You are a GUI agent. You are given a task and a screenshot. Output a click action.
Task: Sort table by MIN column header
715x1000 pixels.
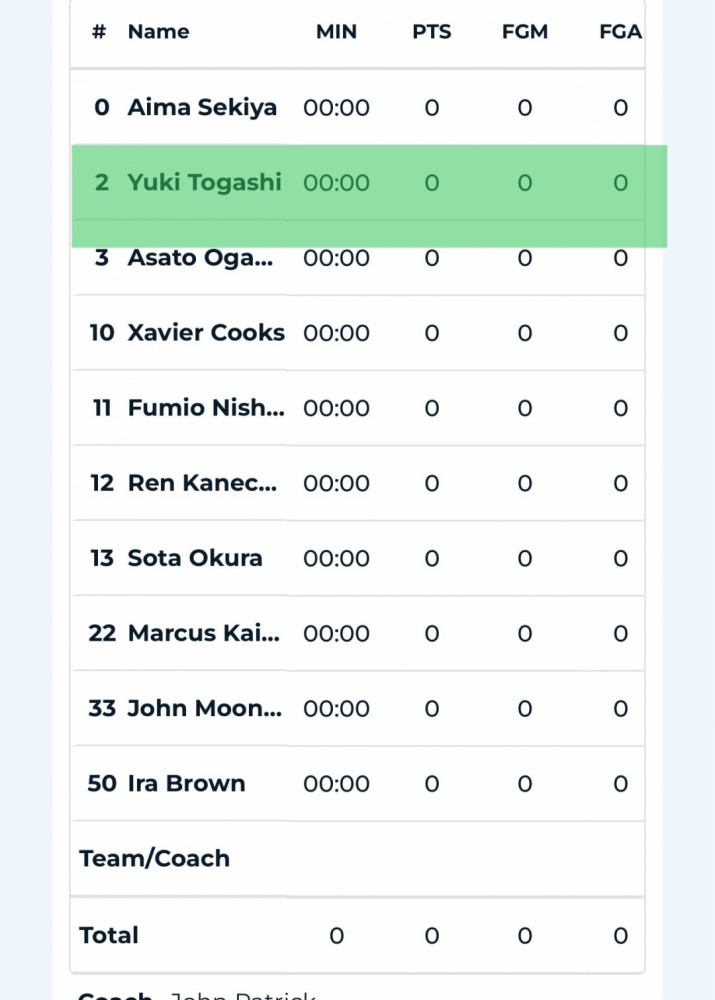click(x=336, y=32)
